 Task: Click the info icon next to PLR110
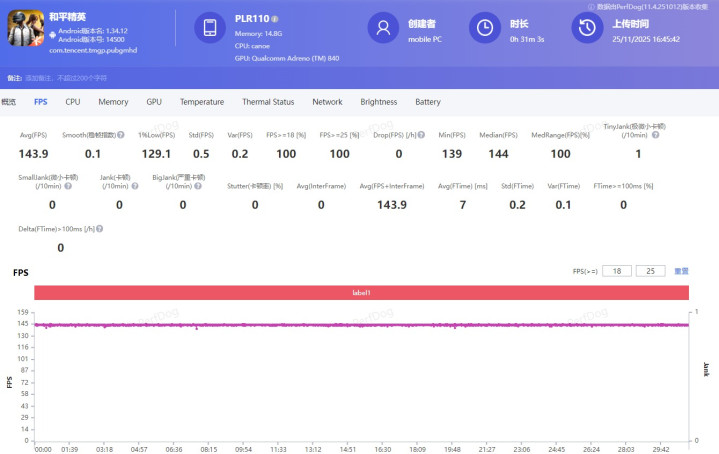[x=275, y=19]
